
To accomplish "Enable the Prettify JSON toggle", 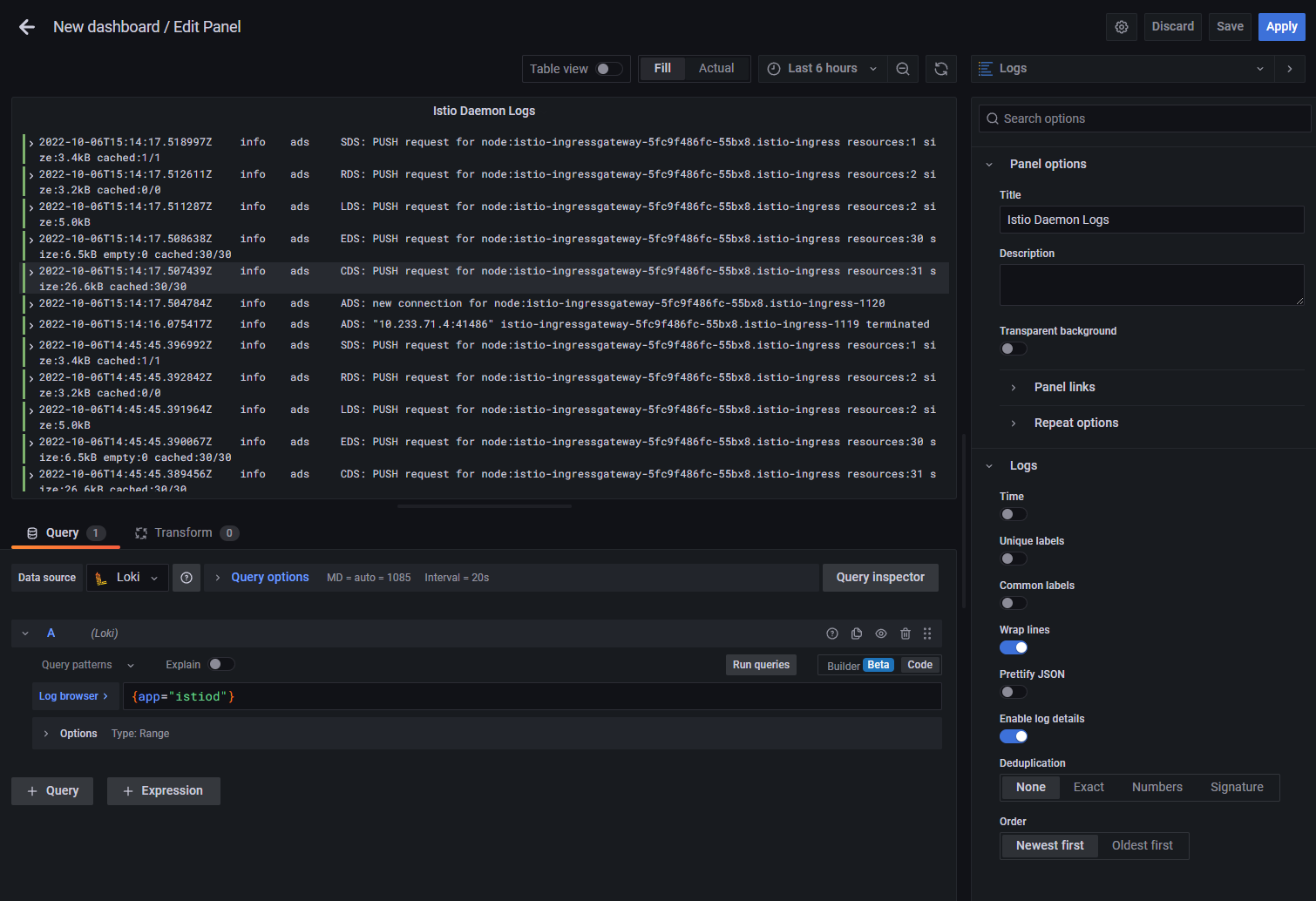I will [1014, 692].
